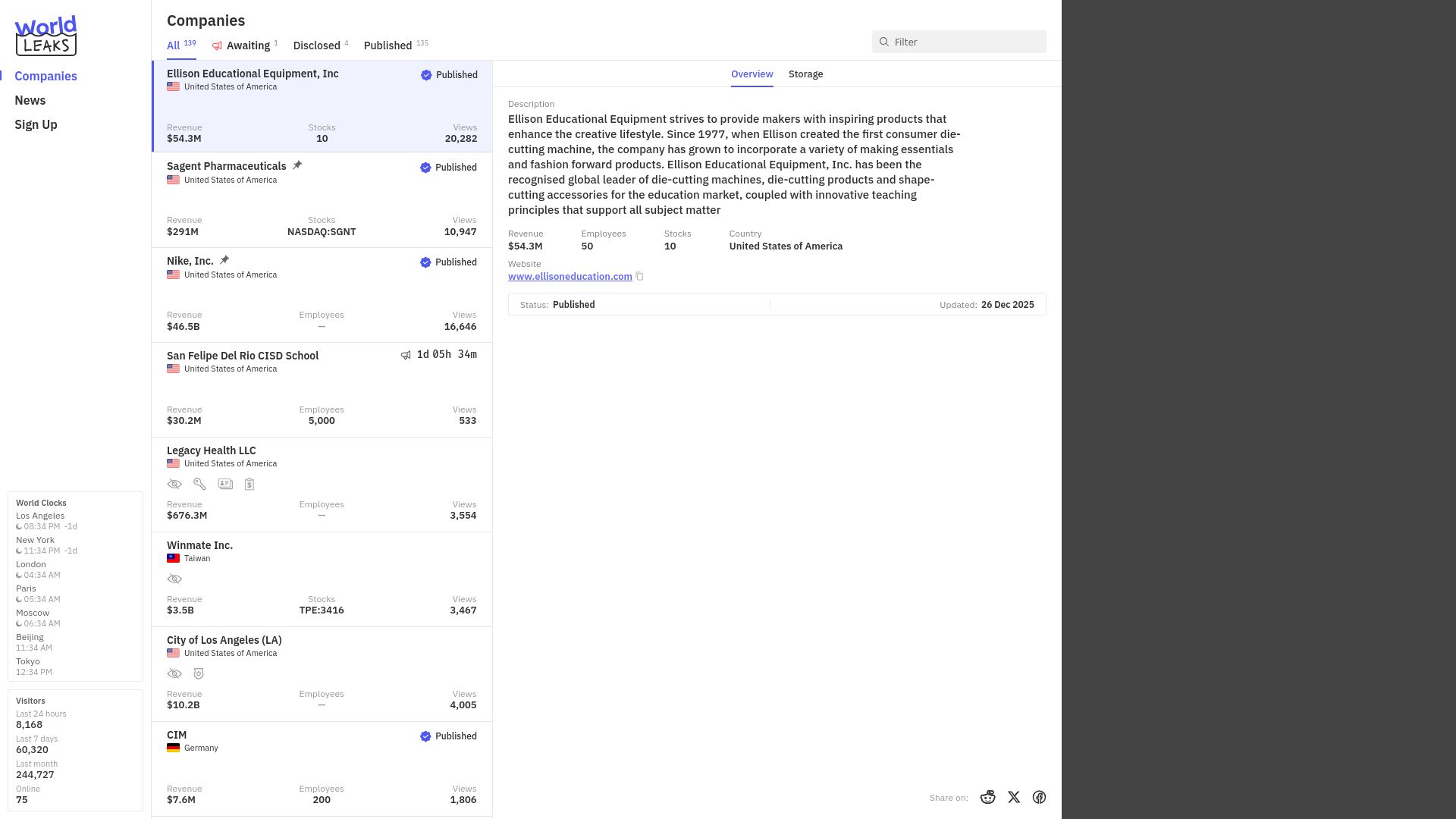Share on X icon
The image size is (1456, 819).
coord(1014,797)
